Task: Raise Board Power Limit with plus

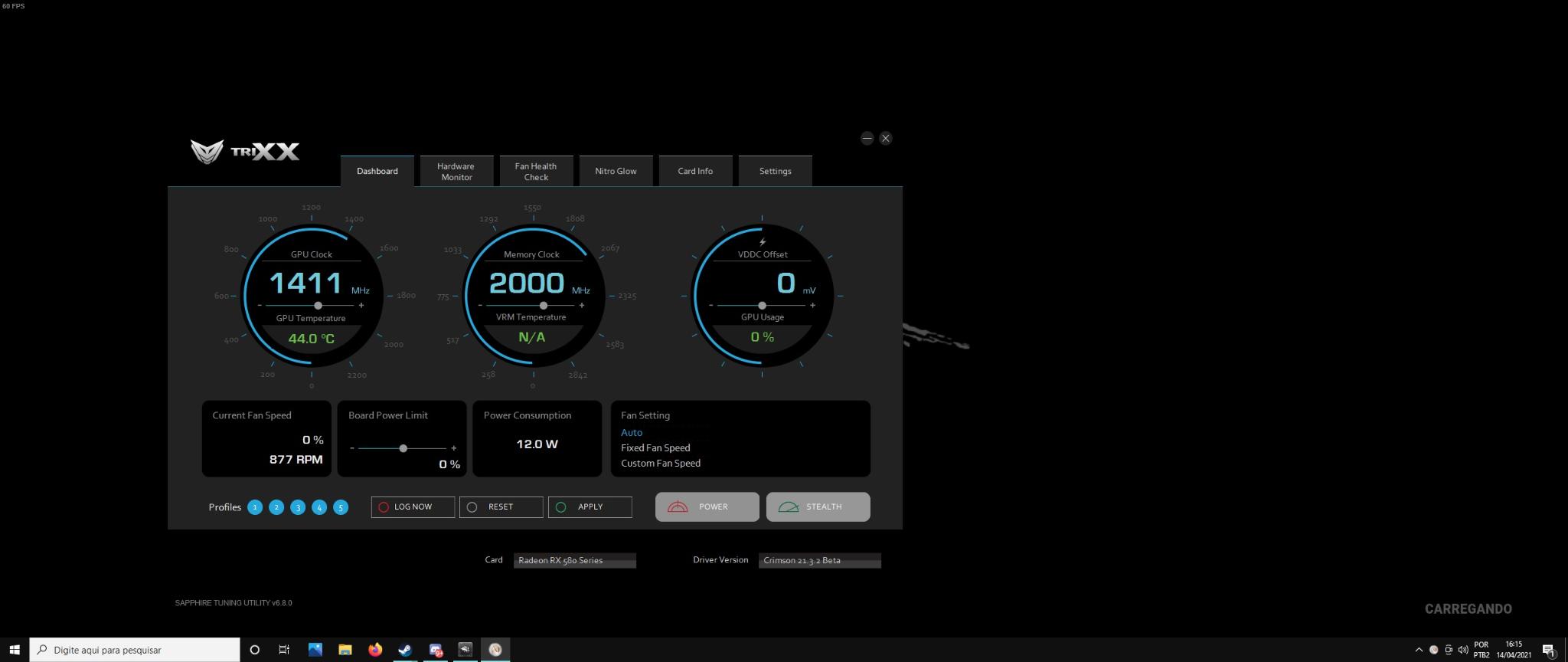Action: click(454, 448)
